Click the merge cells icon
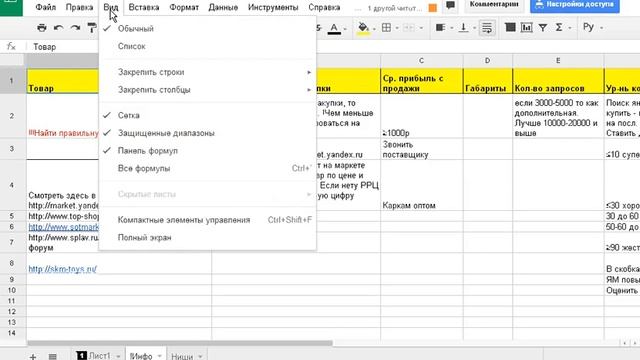Screen dimensions: 640x360 [x=409, y=28]
